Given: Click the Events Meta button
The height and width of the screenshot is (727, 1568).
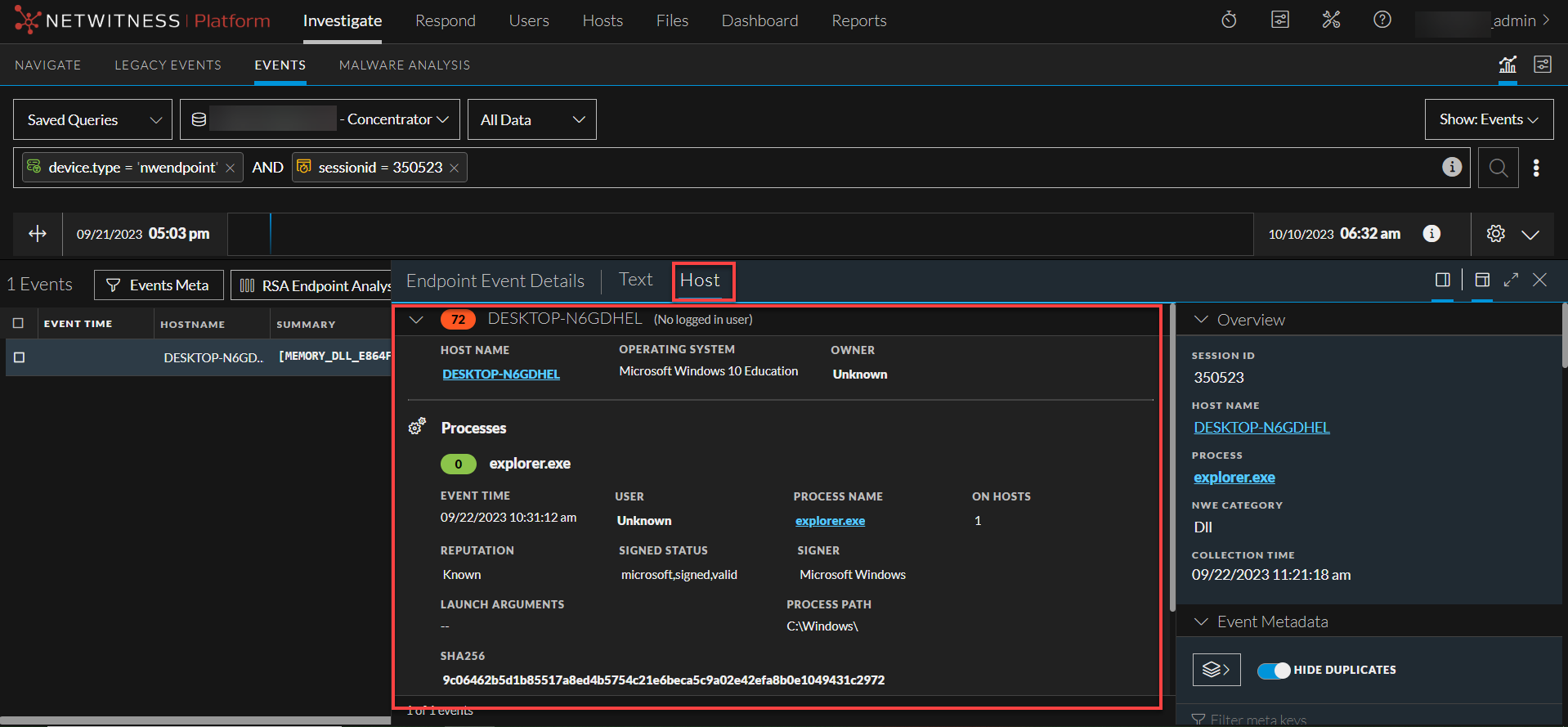Looking at the screenshot, I should (159, 285).
